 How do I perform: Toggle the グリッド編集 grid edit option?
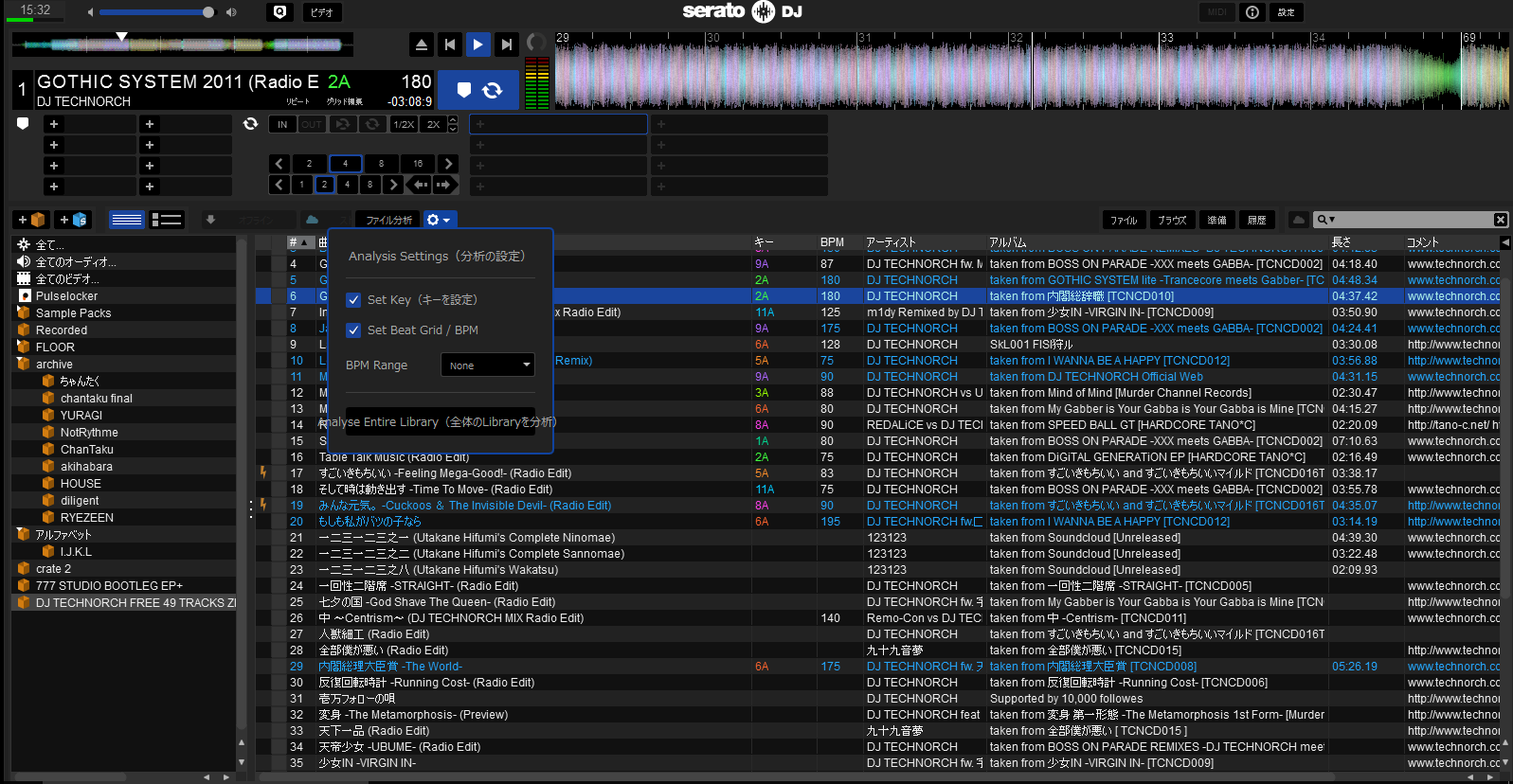pyautogui.click(x=344, y=101)
